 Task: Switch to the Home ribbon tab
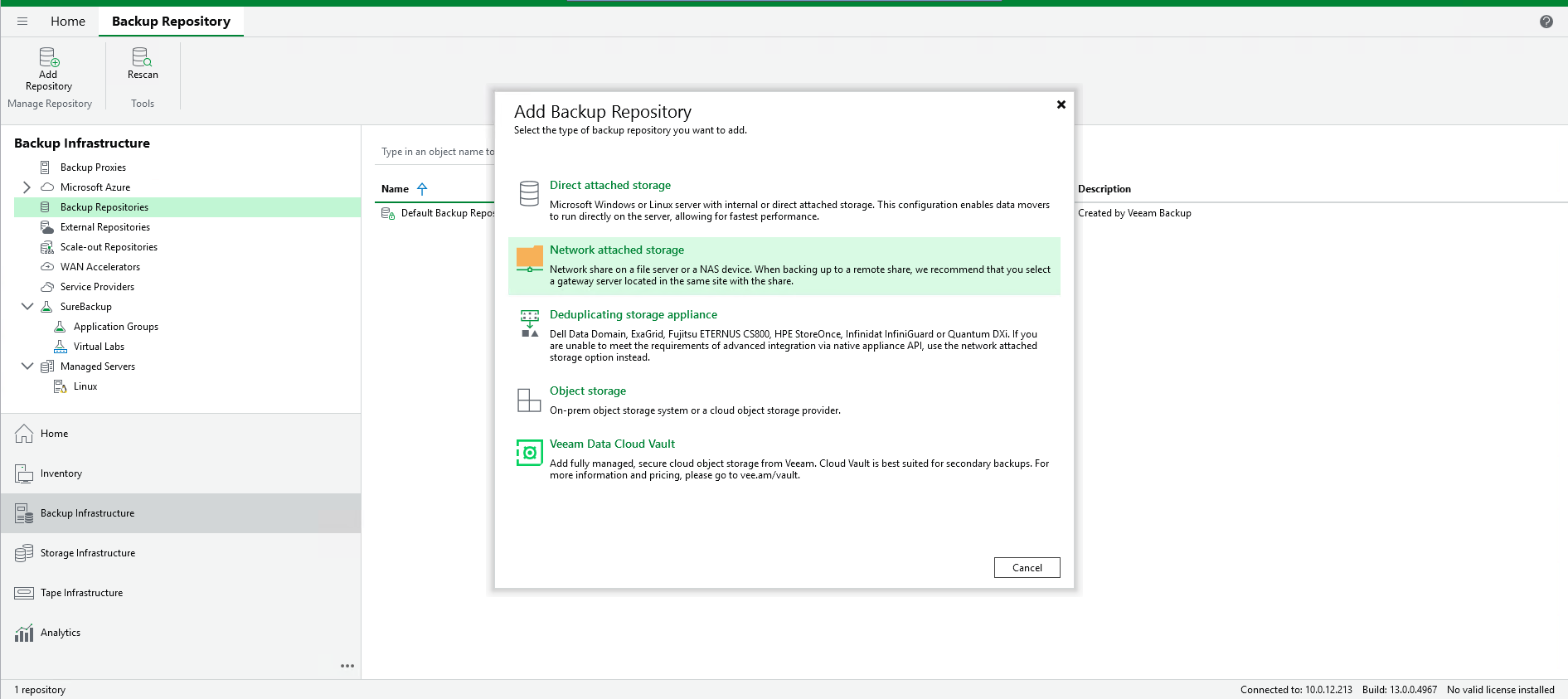point(67,22)
